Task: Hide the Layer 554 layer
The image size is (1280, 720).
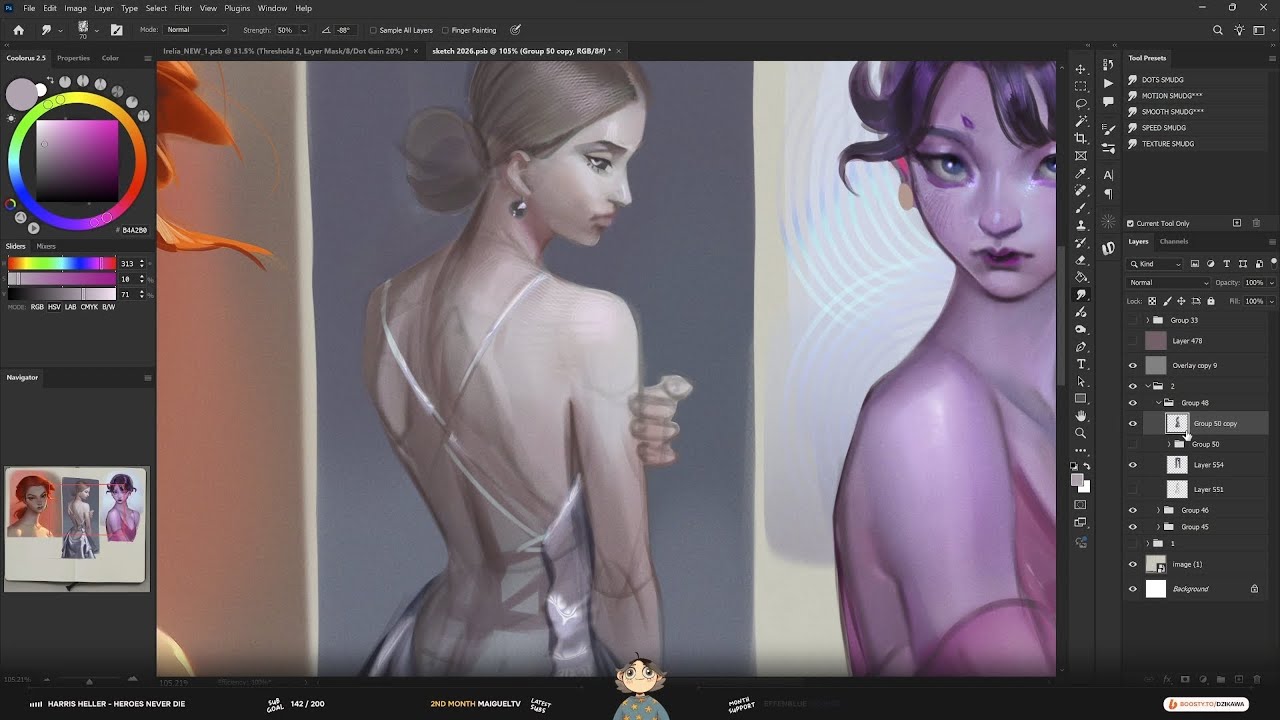Action: 1133,465
